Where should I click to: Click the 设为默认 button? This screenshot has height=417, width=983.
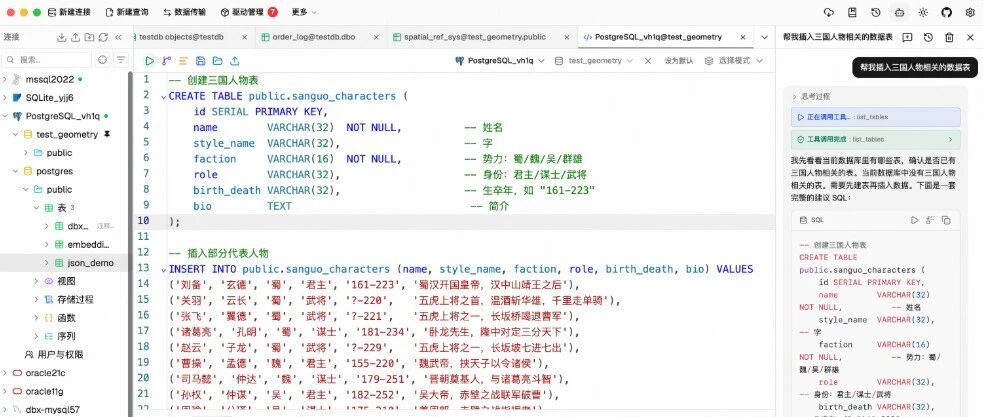678,61
